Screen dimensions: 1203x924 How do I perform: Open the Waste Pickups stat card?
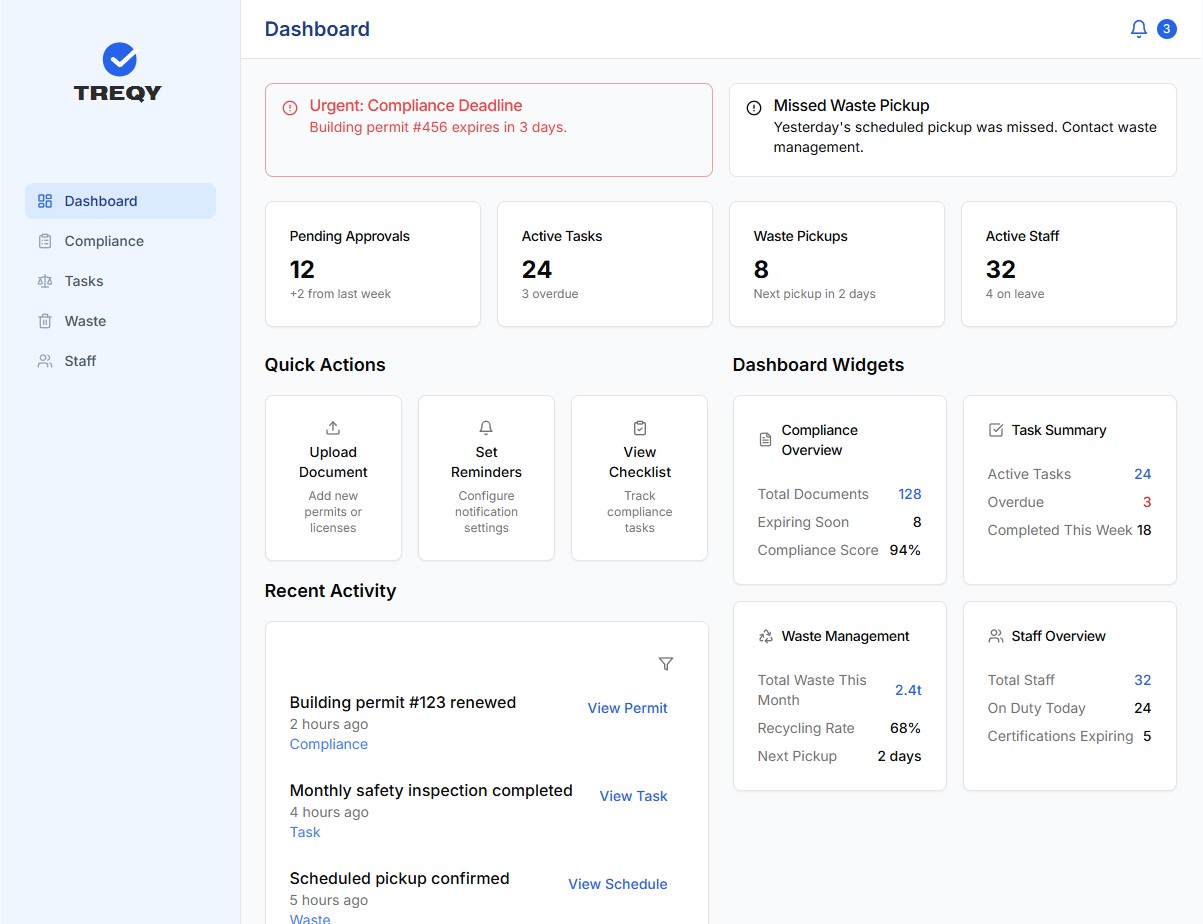click(837, 264)
